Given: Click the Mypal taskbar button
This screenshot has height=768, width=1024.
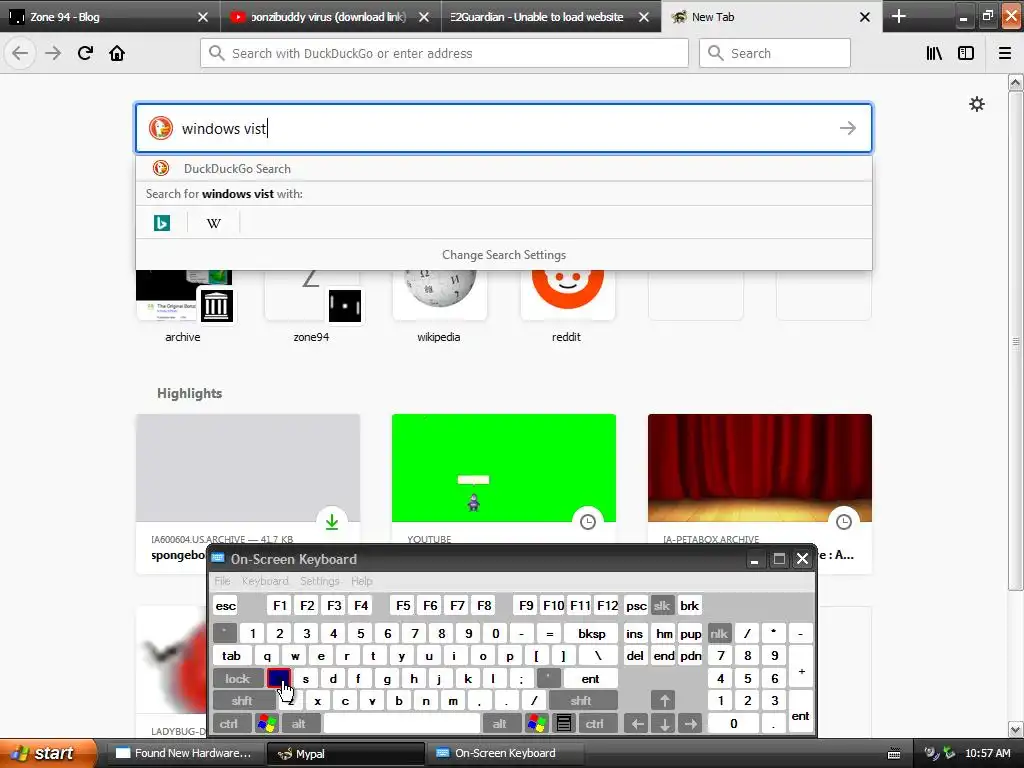Looking at the screenshot, I should tap(345, 753).
